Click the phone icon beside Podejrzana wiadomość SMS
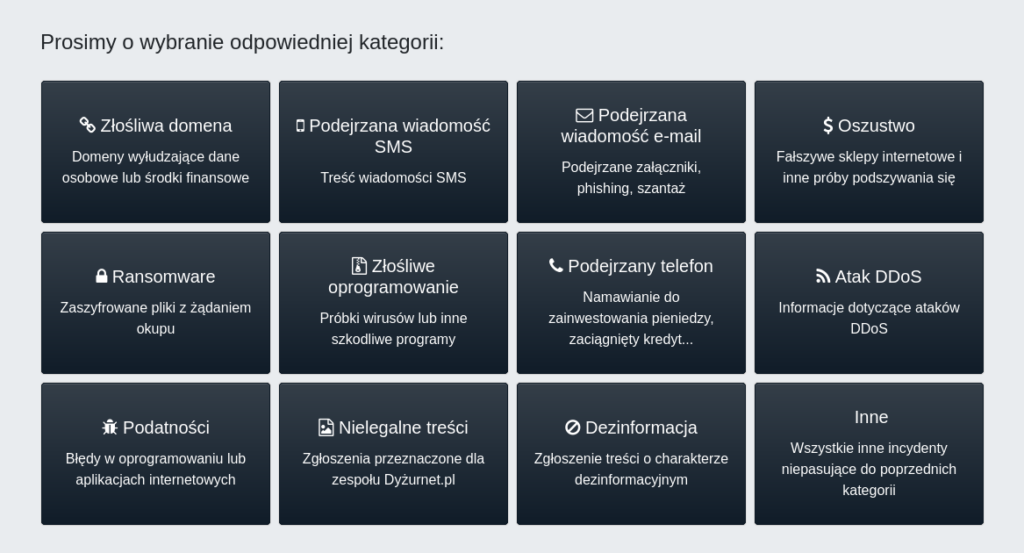This screenshot has width=1024, height=553. click(300, 126)
